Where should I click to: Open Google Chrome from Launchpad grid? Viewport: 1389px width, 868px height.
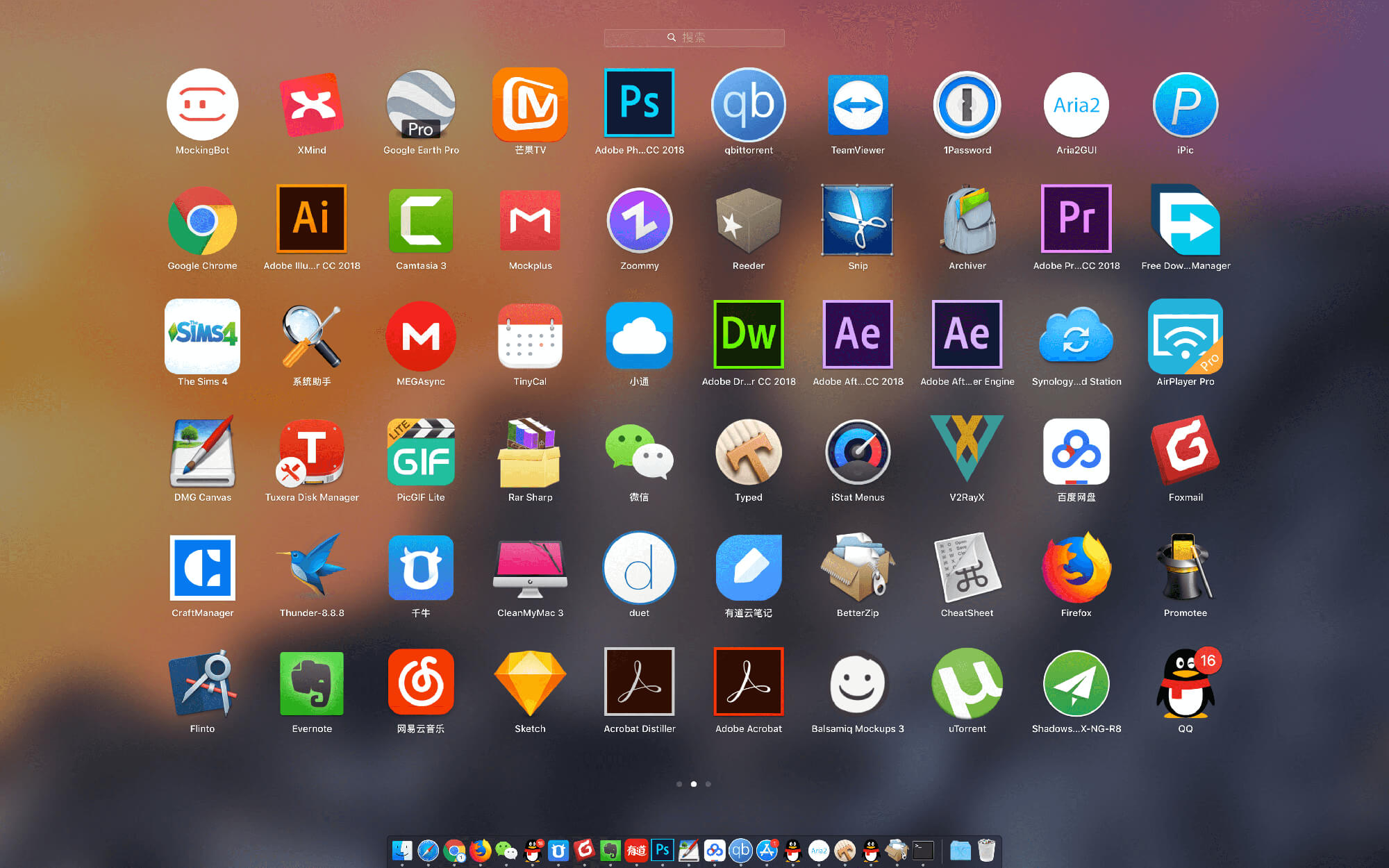[202, 221]
